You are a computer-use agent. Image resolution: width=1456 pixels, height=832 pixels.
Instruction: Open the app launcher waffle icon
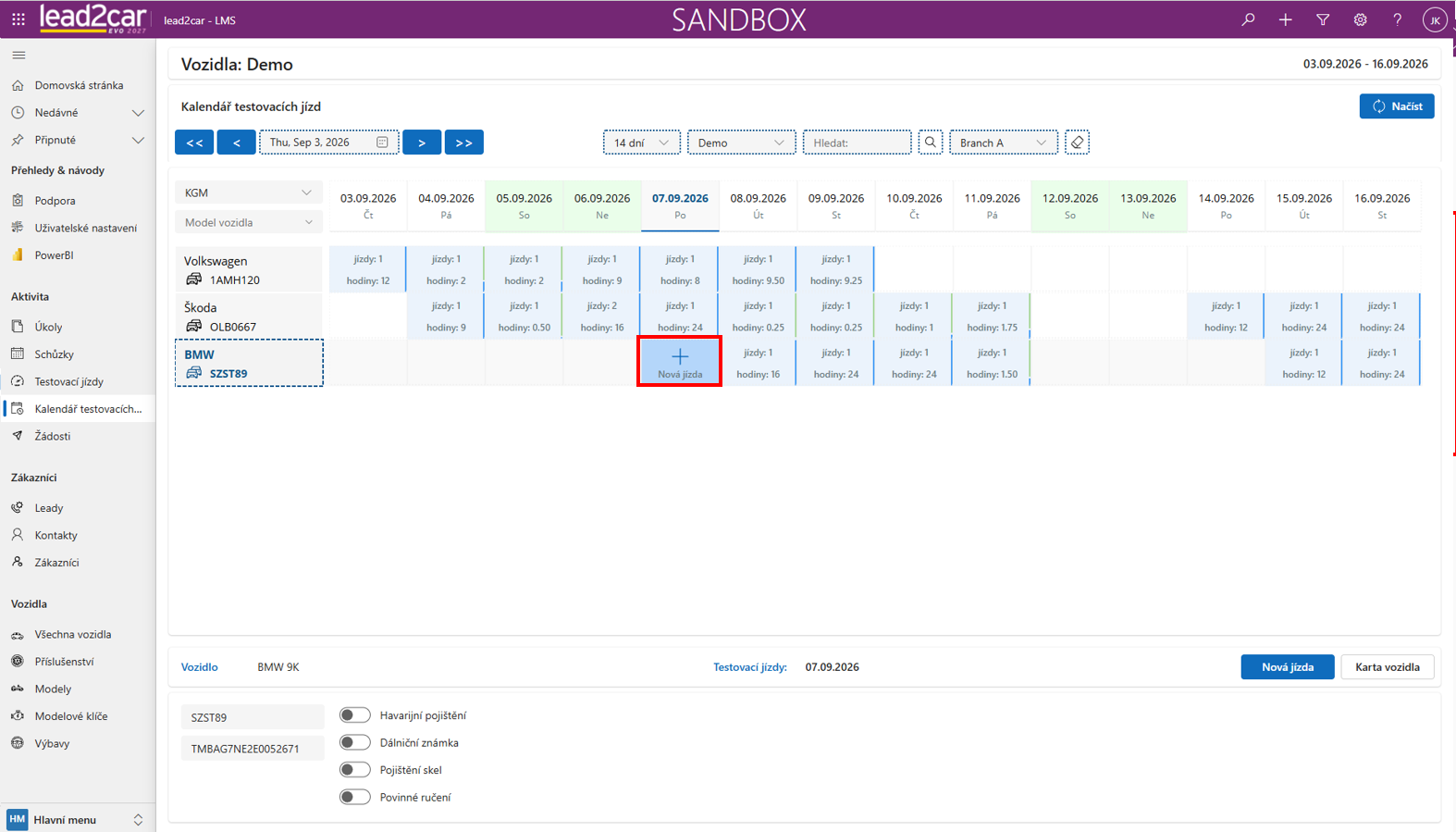coord(19,19)
